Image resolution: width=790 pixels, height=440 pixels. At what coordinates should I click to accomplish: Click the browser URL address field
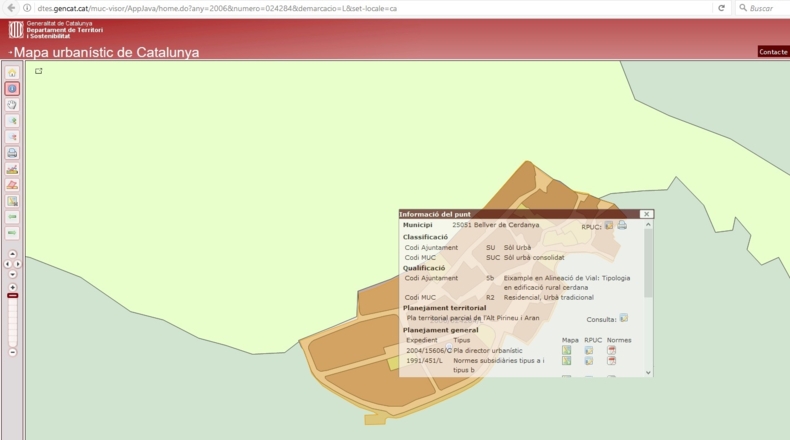click(x=373, y=8)
